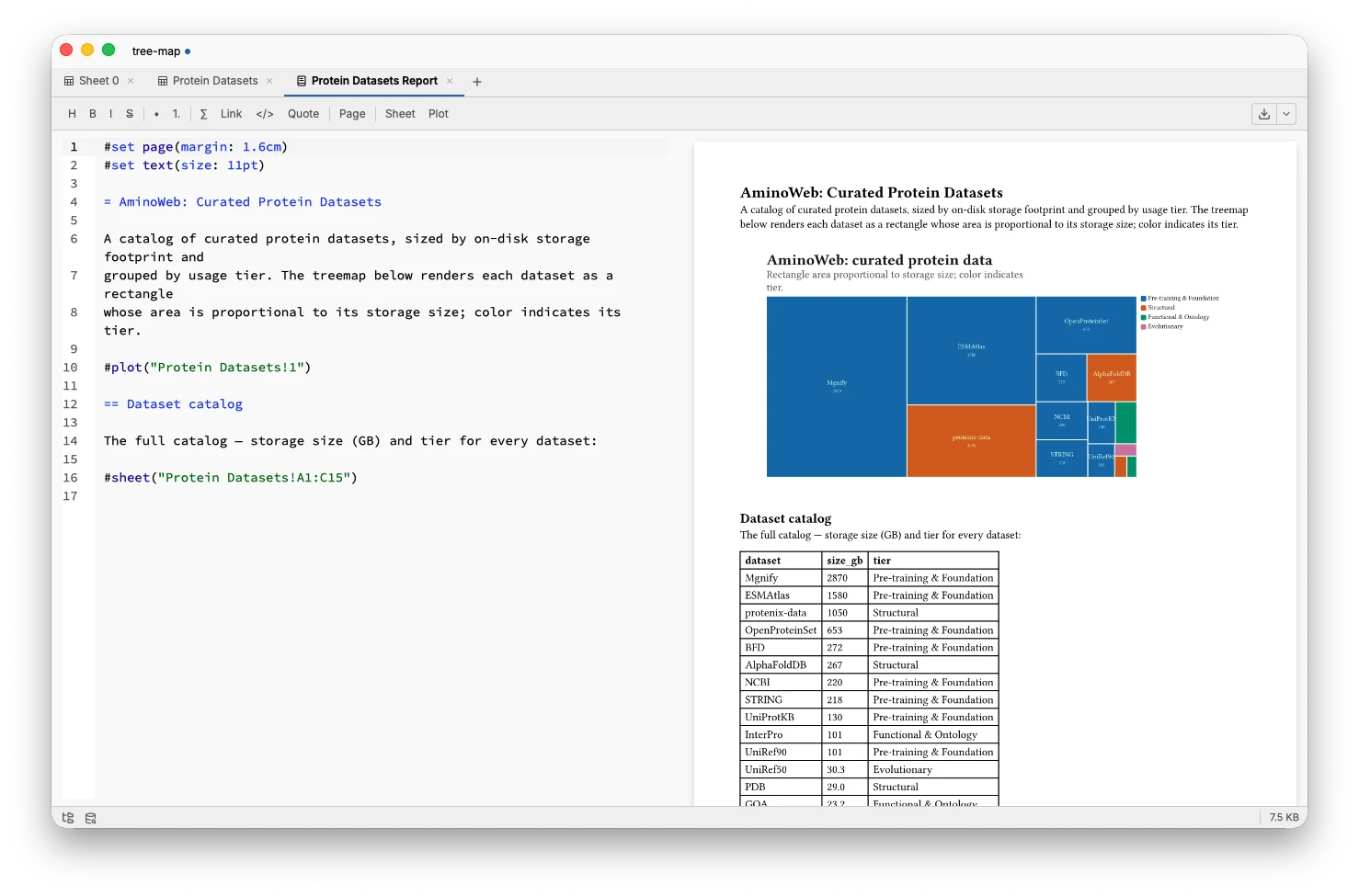This screenshot has width=1359, height=896.
Task: Open the data source icon in status bar
Action: pos(91,818)
